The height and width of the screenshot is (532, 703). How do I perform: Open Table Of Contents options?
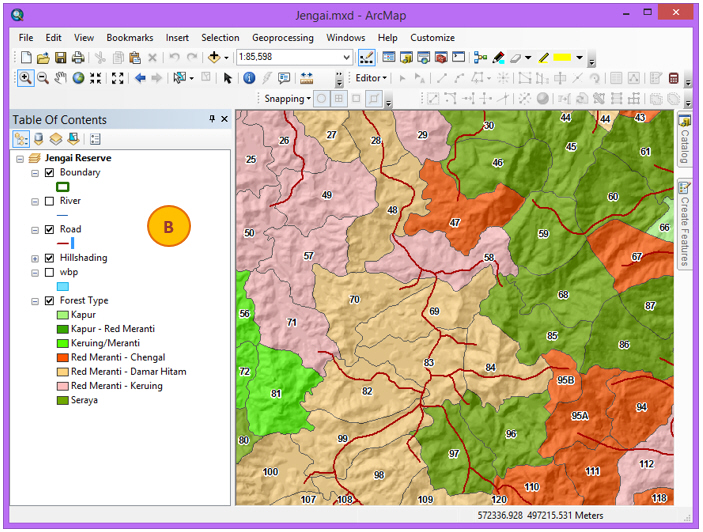[95, 139]
